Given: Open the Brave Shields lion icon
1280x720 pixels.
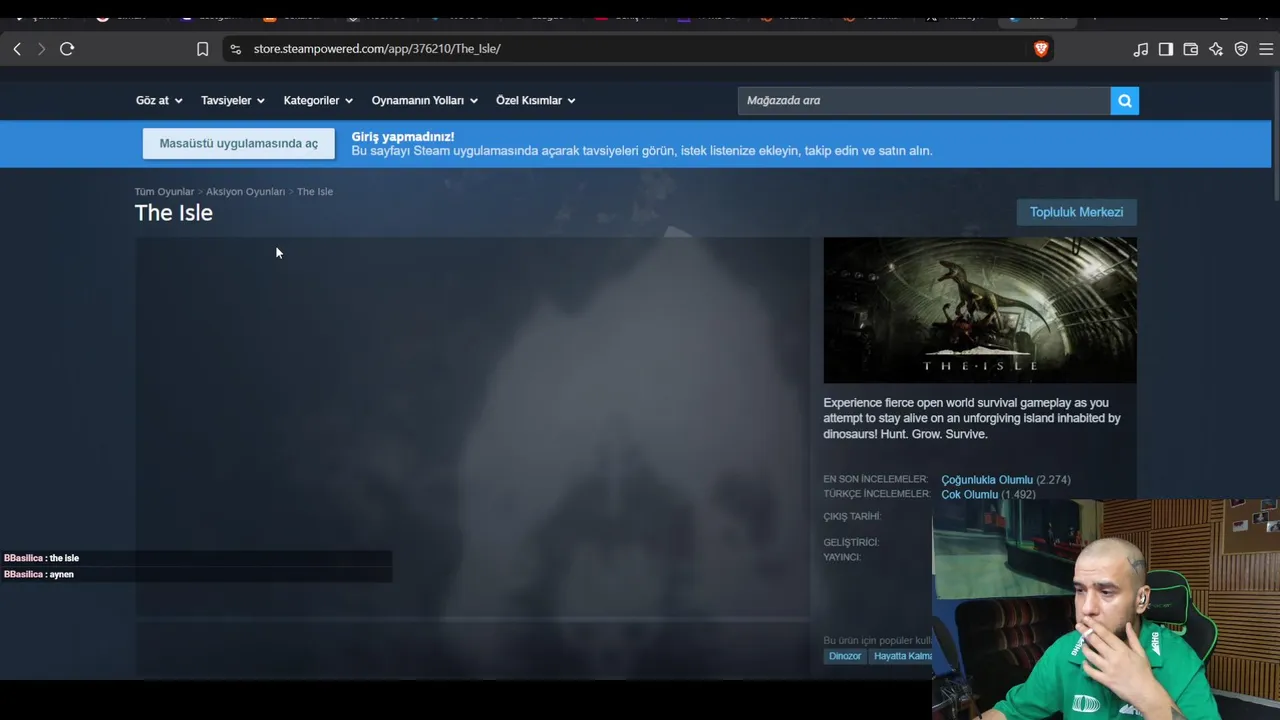Looking at the screenshot, I should click(1041, 49).
